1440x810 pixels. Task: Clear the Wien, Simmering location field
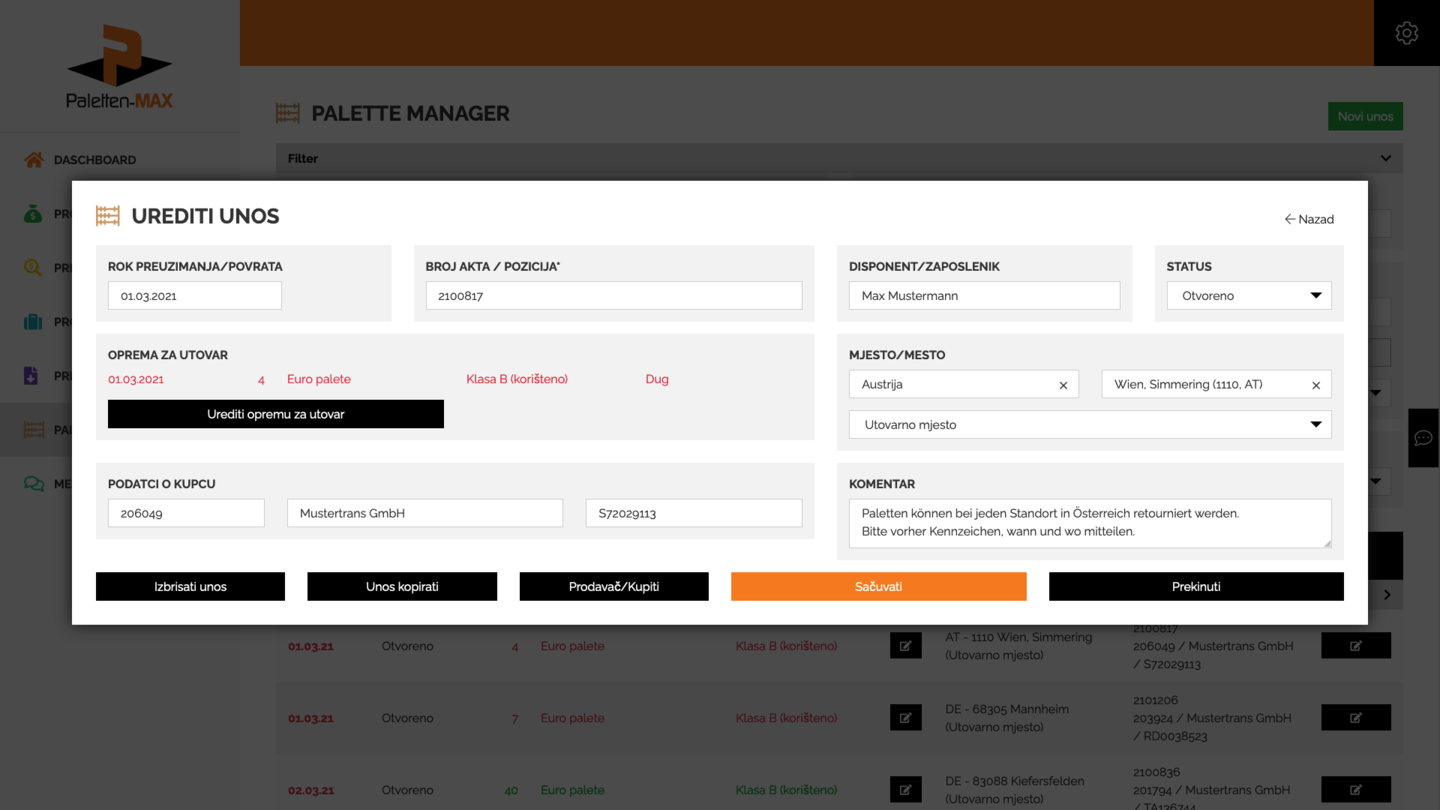(x=1316, y=385)
